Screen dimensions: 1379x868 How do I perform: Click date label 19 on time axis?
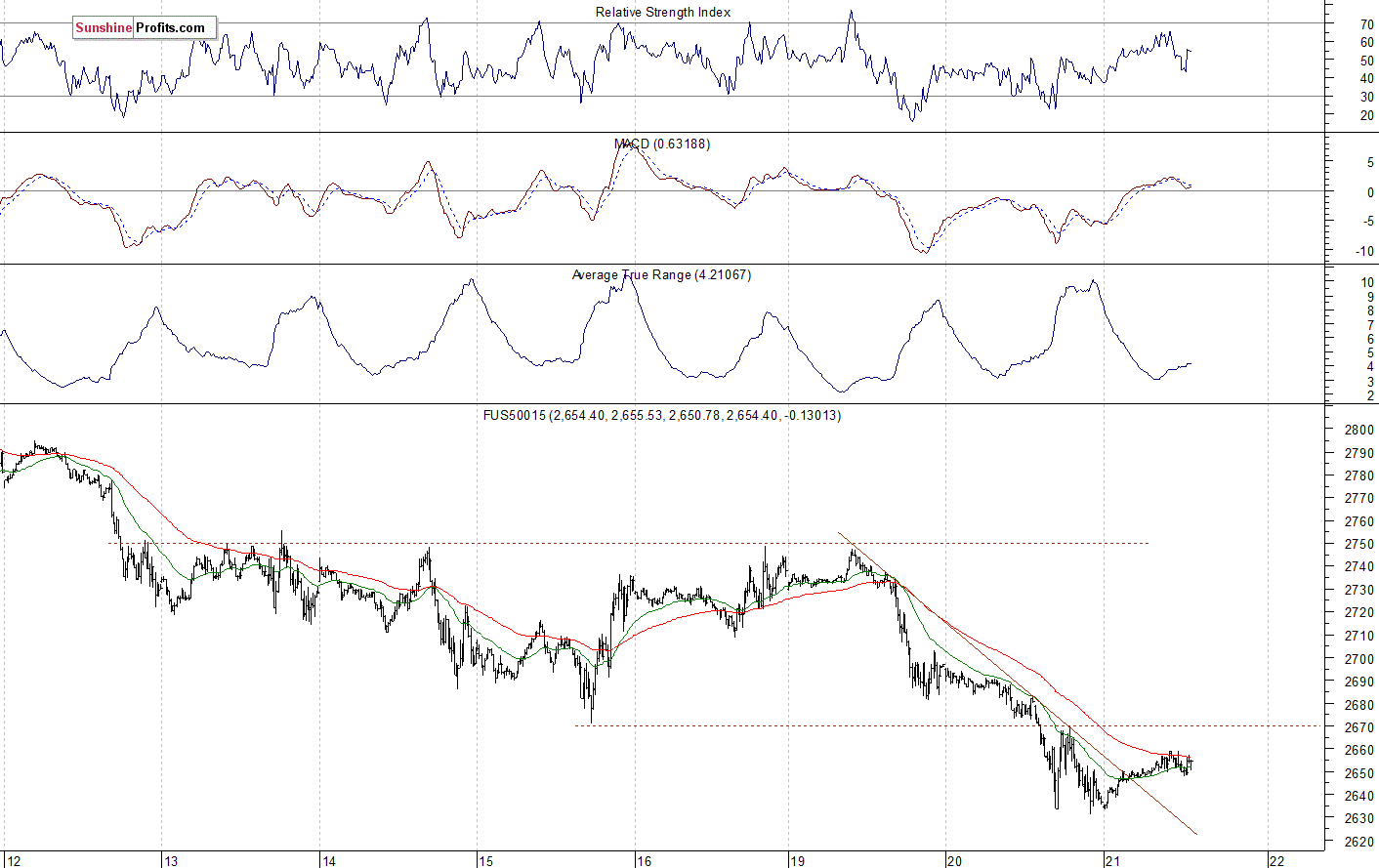[x=798, y=860]
